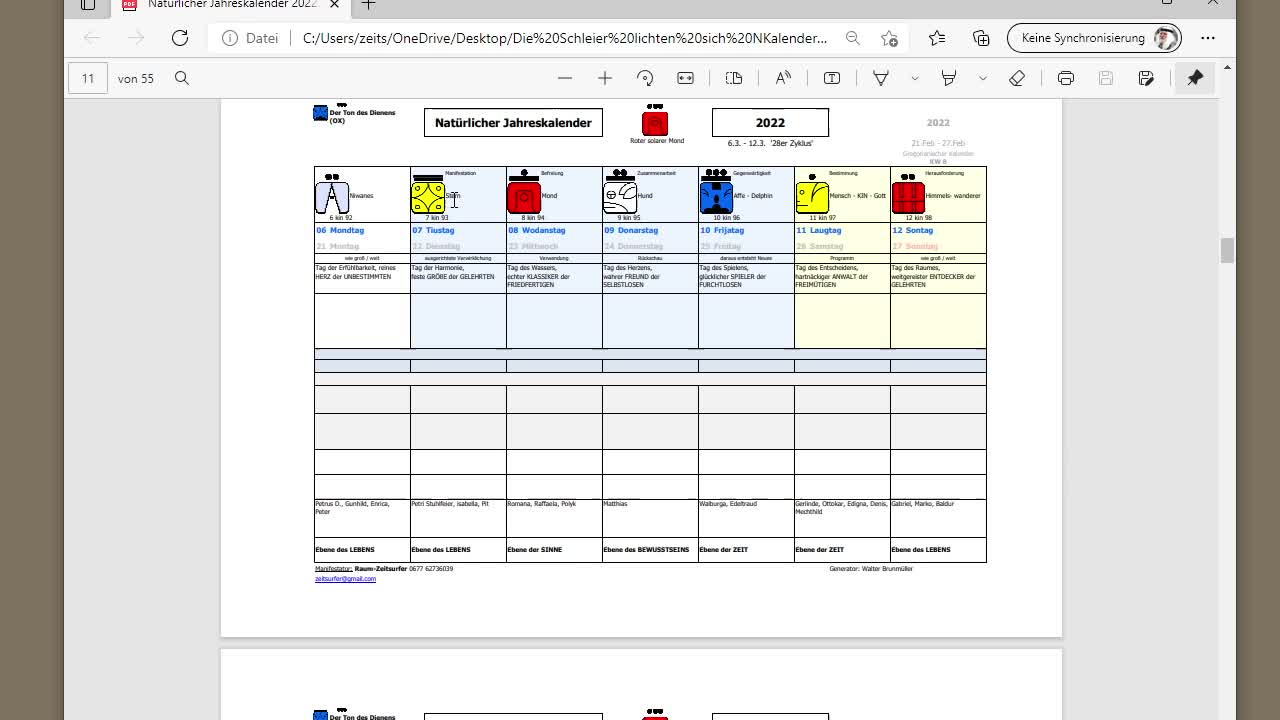1280x720 pixels.
Task: Open tab actions menu icon
Action: point(88,5)
